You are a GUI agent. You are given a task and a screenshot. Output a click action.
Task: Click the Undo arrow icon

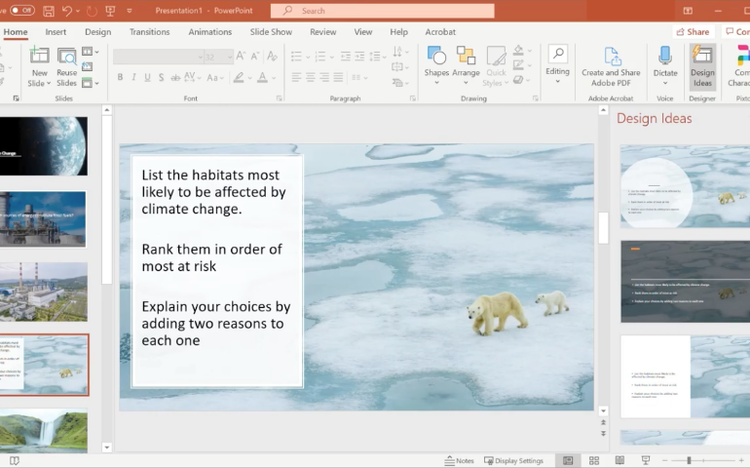tap(66, 11)
